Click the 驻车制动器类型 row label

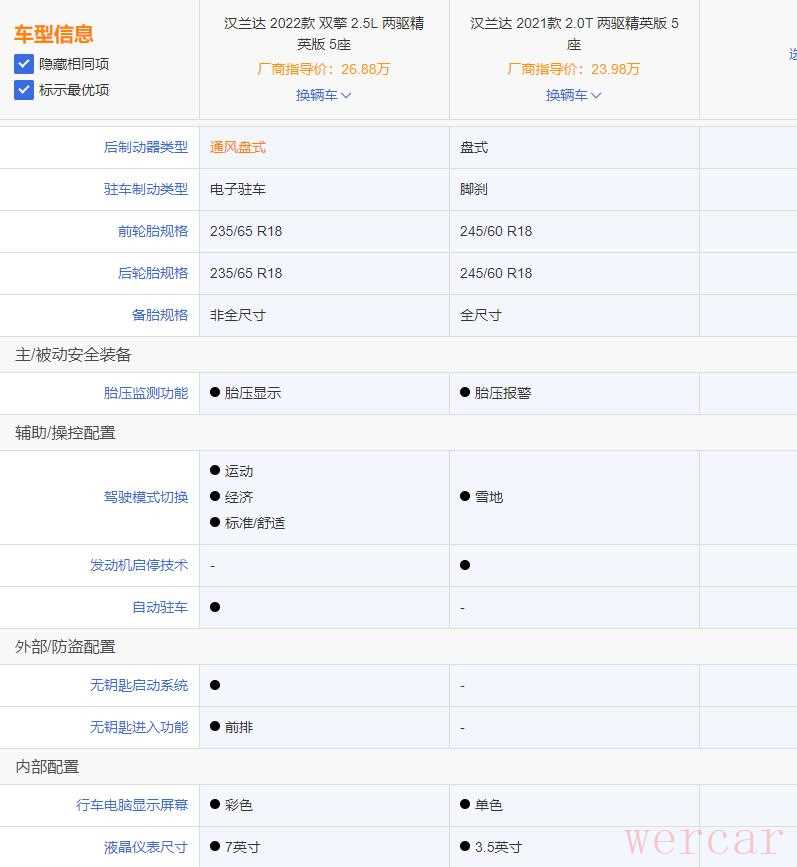[146, 189]
